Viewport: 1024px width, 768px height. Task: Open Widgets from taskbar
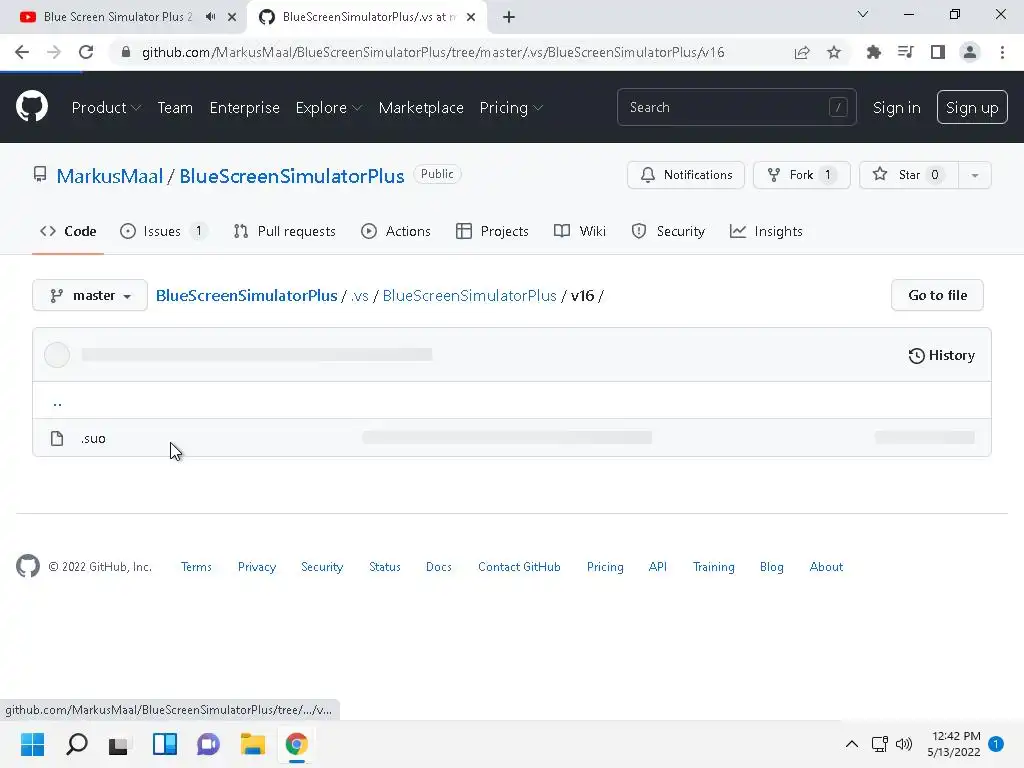tap(165, 744)
